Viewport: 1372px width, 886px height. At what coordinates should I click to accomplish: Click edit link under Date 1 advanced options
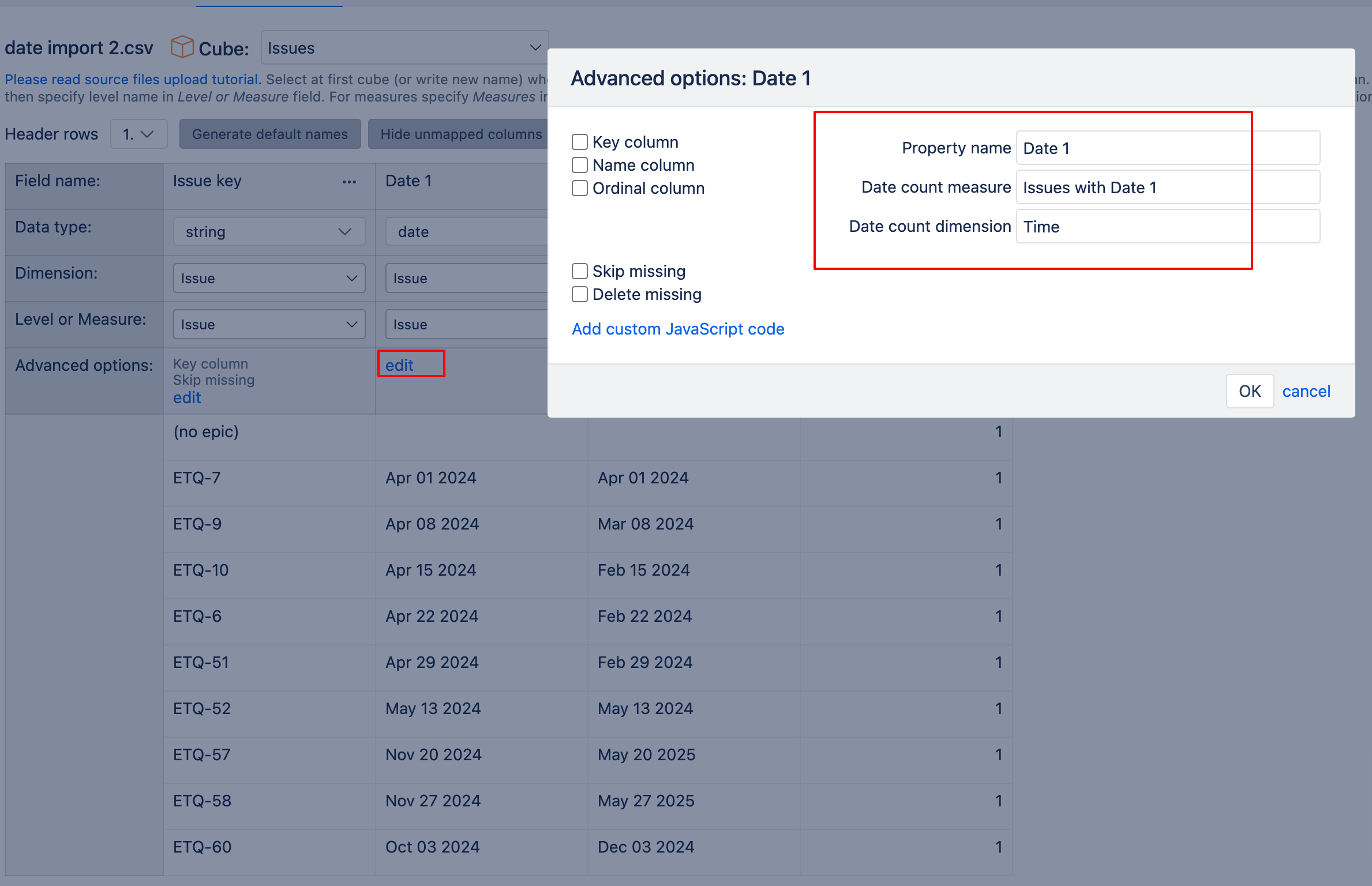(x=399, y=365)
